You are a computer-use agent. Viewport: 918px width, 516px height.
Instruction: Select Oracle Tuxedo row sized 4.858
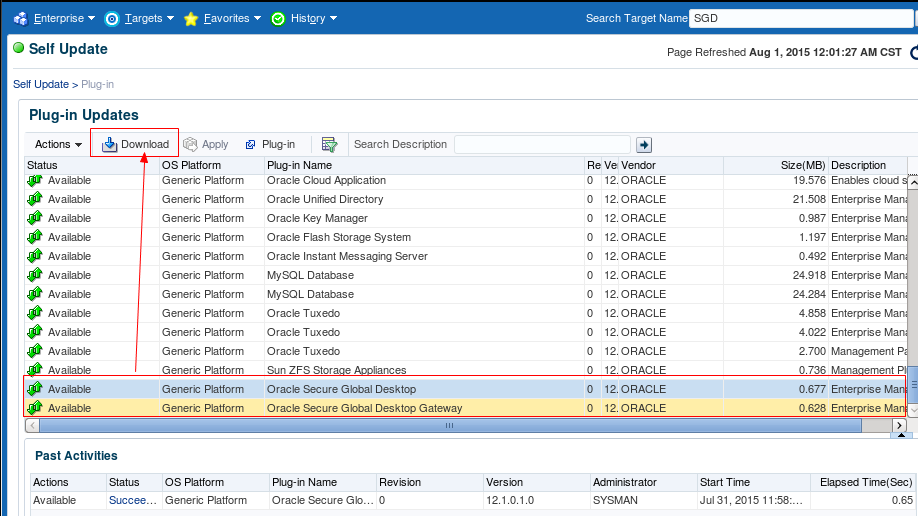[466, 313]
